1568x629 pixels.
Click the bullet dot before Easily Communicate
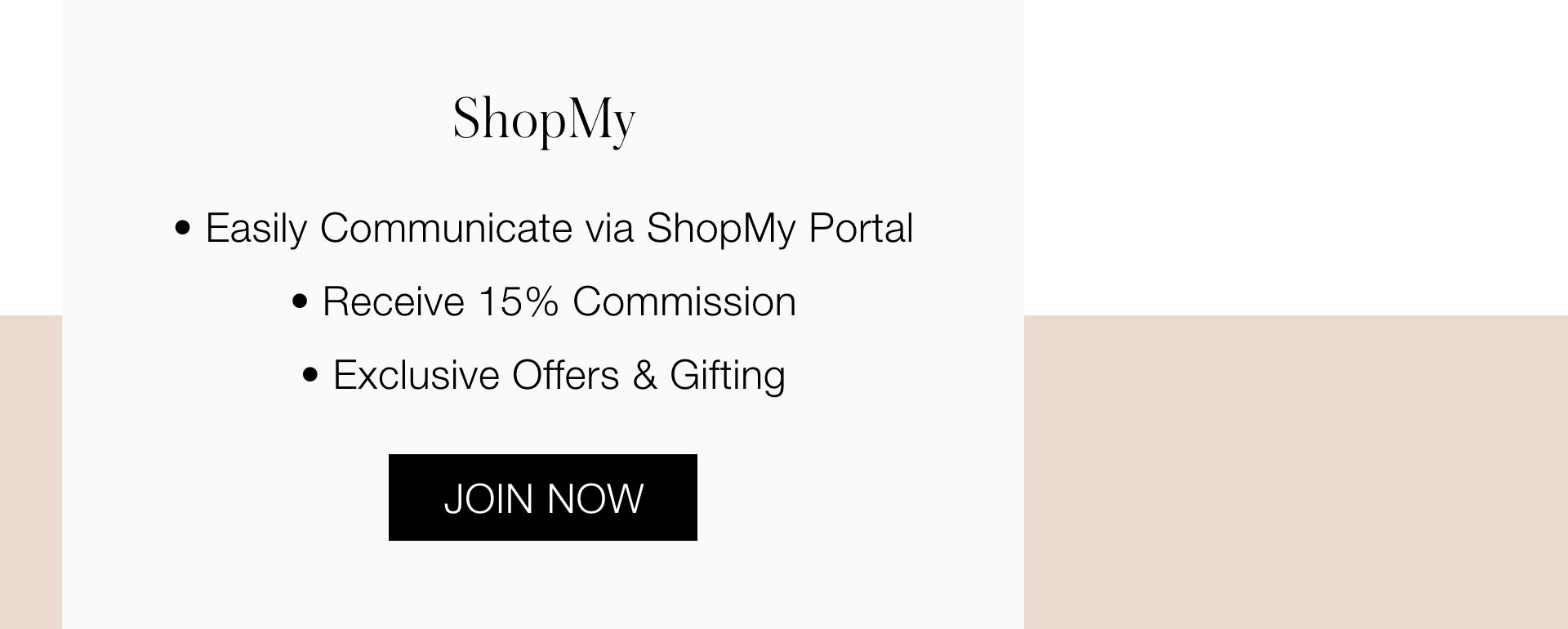tap(183, 228)
